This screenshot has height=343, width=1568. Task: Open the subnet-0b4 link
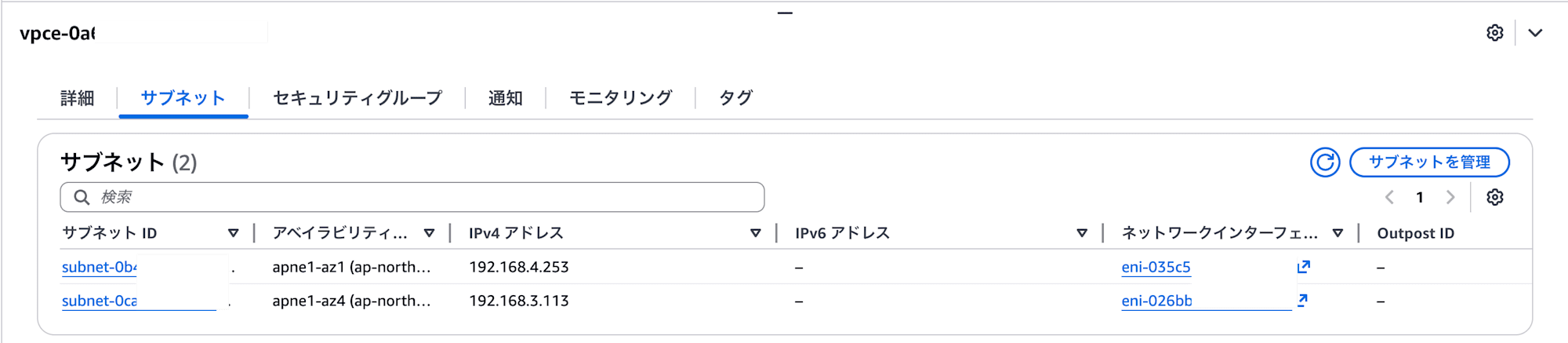click(x=100, y=267)
